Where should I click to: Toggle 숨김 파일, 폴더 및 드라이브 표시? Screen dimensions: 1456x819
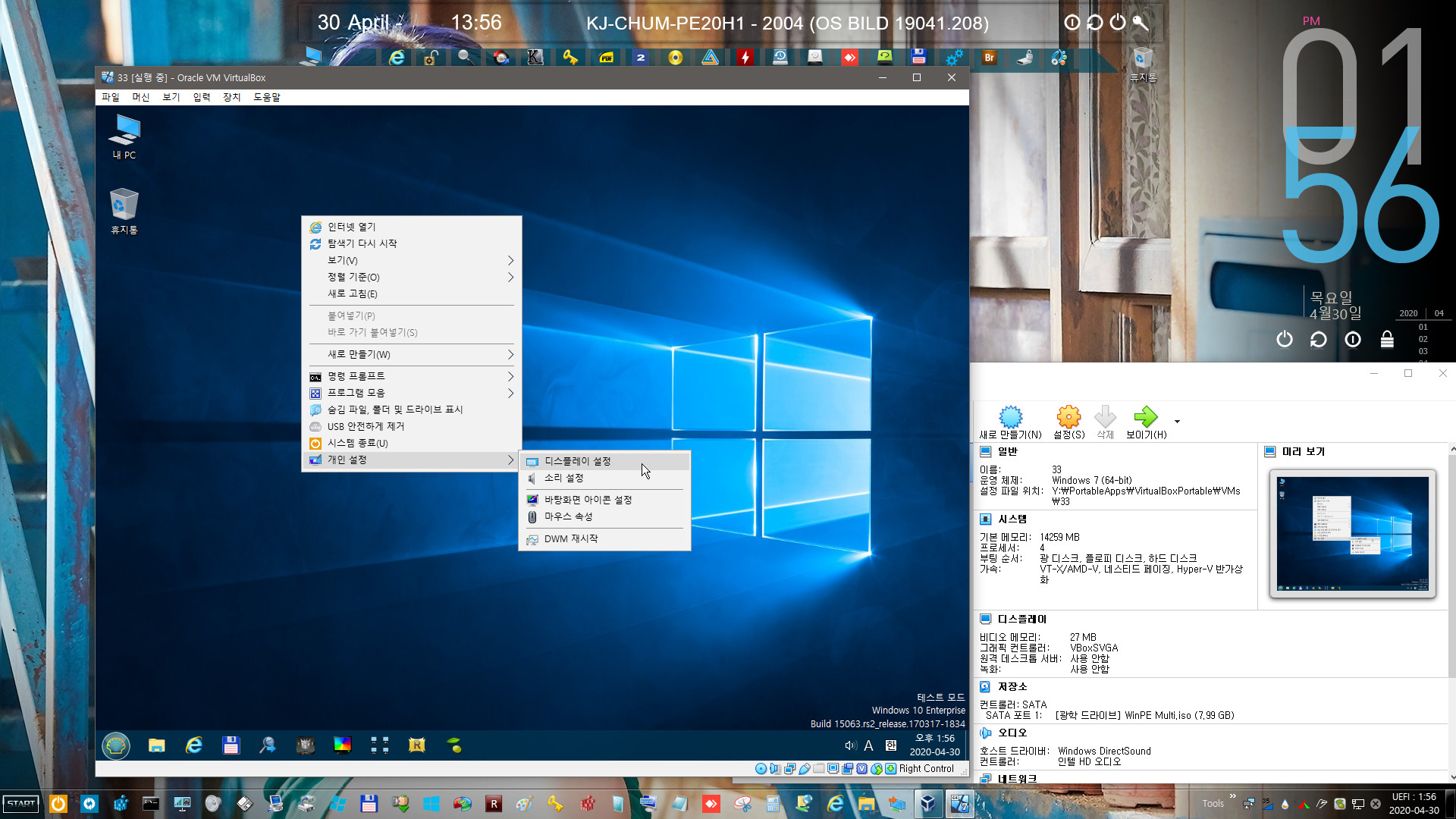click(411, 409)
